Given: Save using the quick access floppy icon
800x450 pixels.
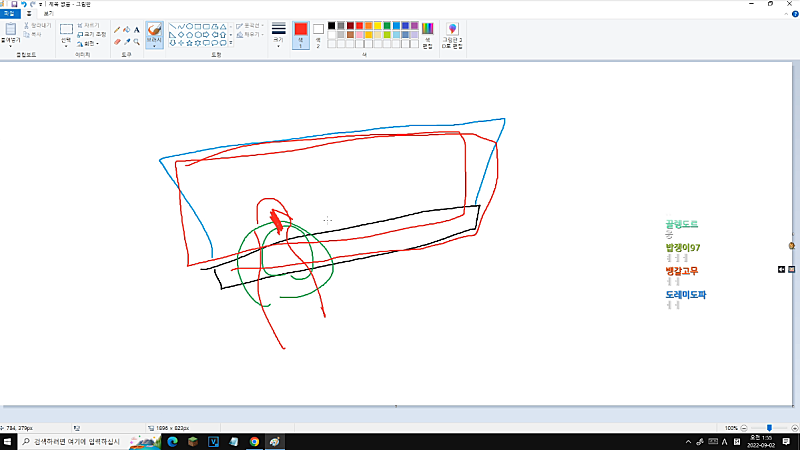Looking at the screenshot, I should coord(14,4).
